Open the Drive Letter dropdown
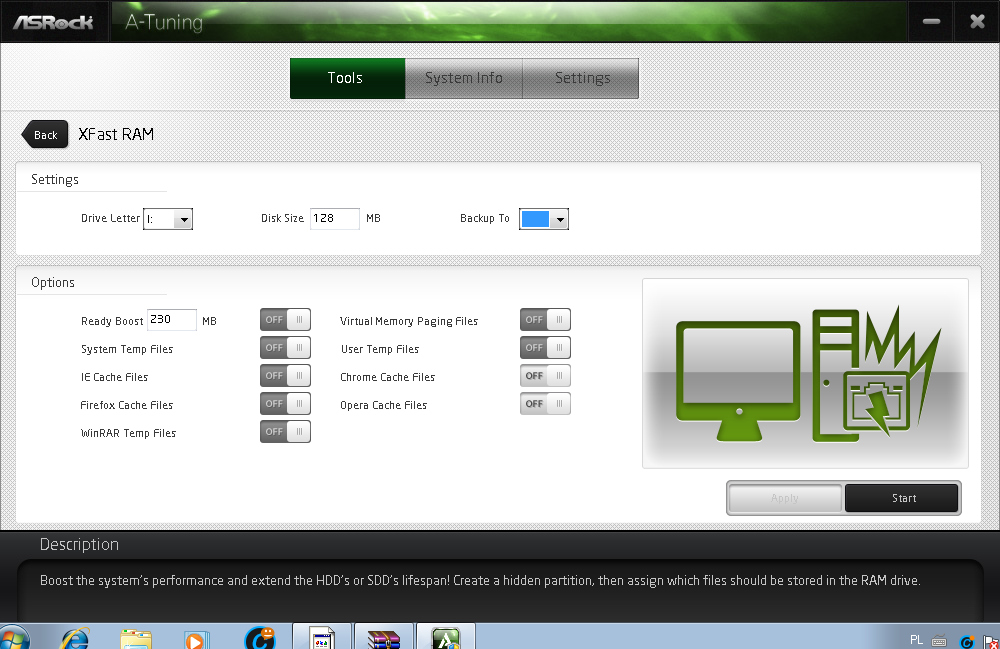1000x649 pixels. (168, 219)
